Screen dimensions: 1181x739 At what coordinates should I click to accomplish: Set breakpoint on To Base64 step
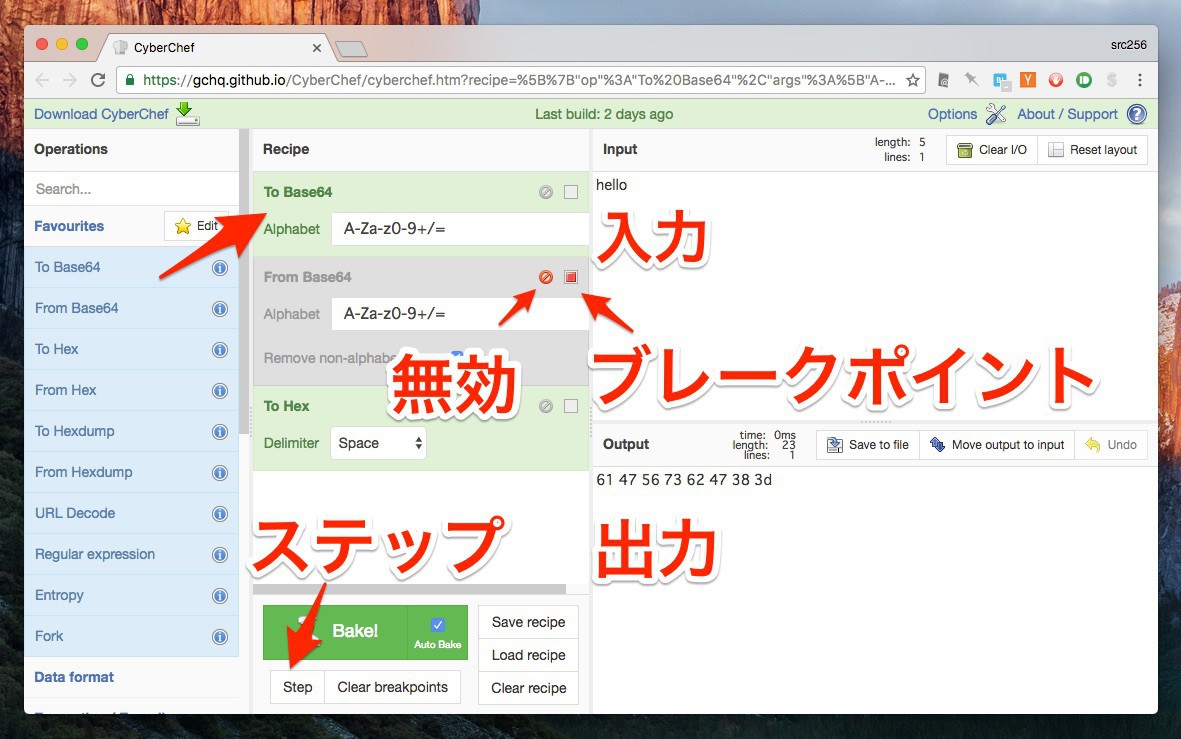571,192
